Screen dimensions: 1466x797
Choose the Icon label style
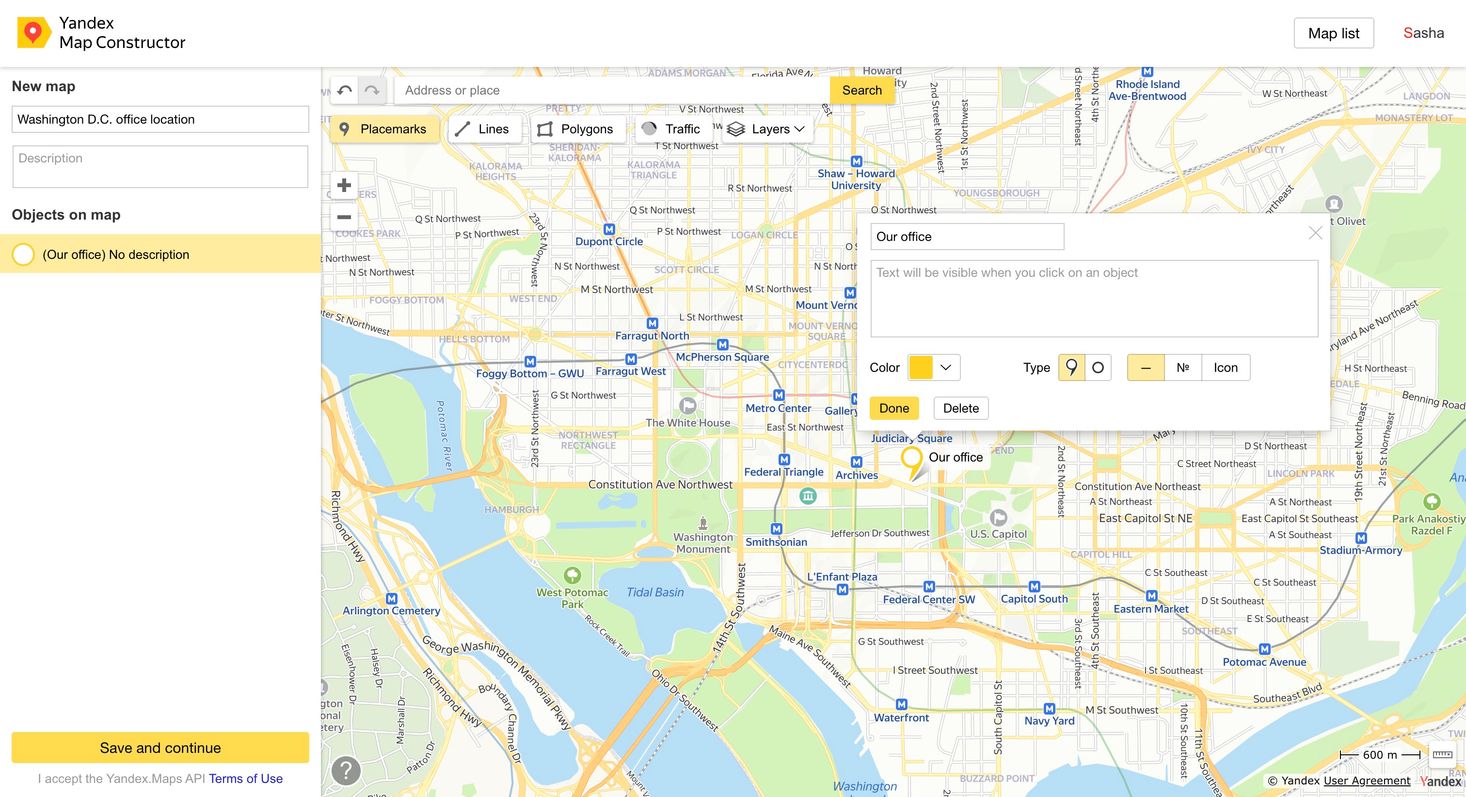(x=1226, y=367)
